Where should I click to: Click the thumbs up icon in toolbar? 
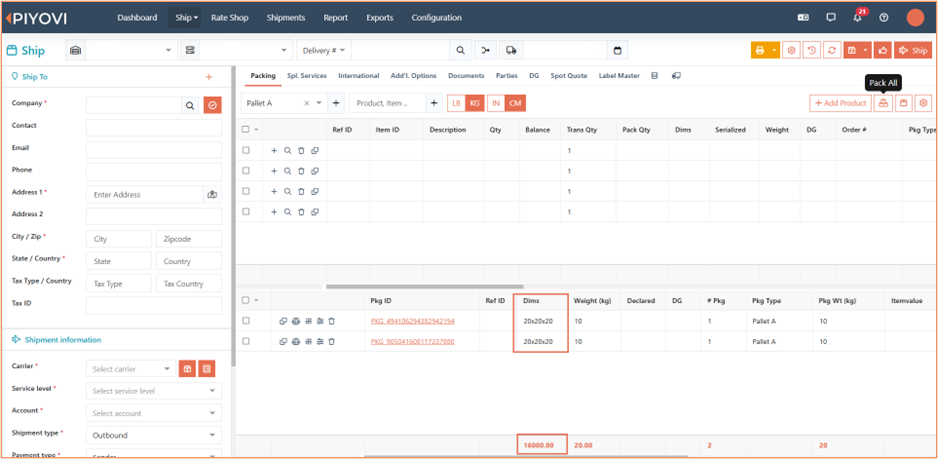883,50
